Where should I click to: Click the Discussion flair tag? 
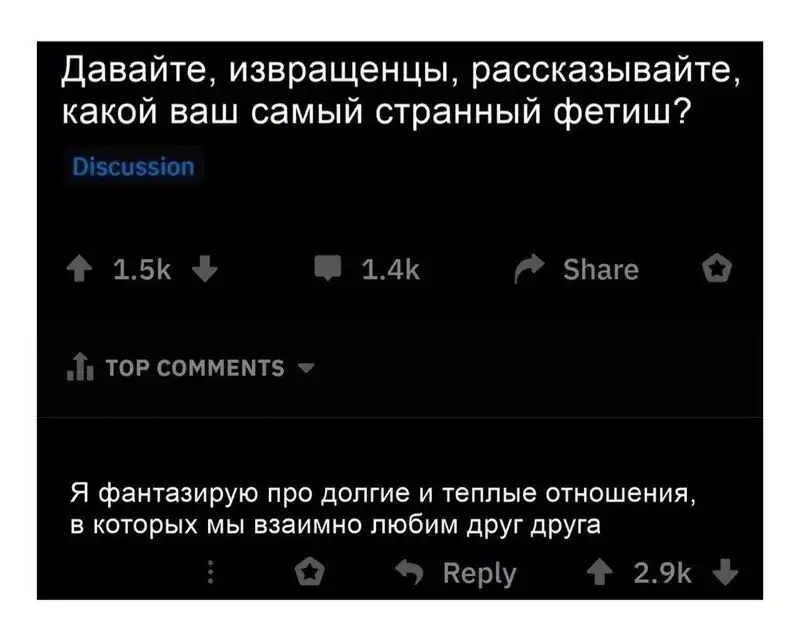coord(133,166)
